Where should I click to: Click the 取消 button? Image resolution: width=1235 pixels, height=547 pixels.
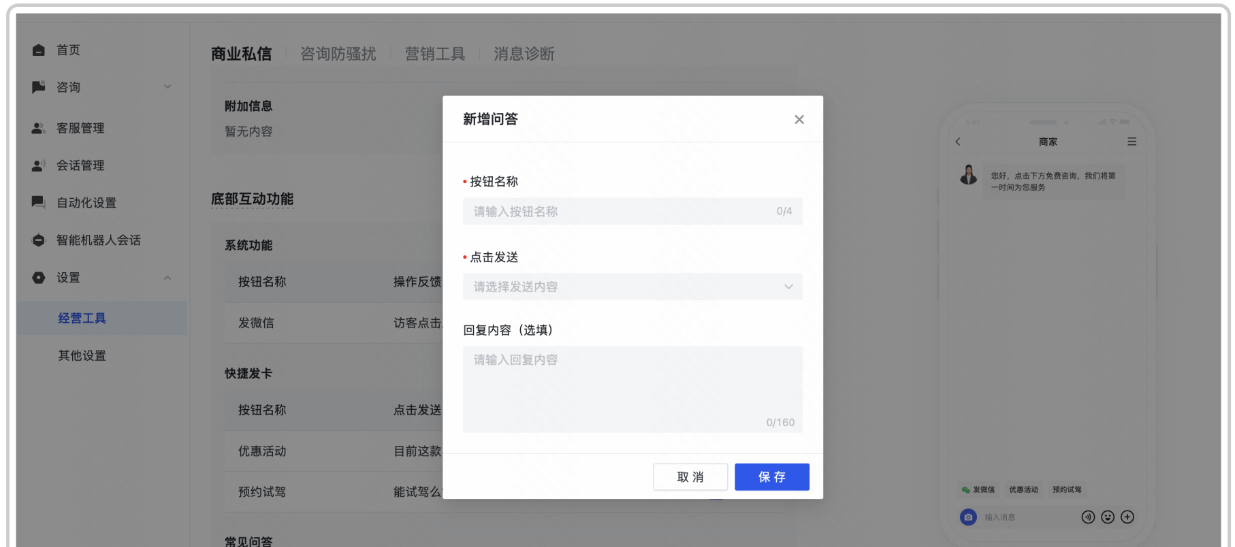tap(690, 477)
